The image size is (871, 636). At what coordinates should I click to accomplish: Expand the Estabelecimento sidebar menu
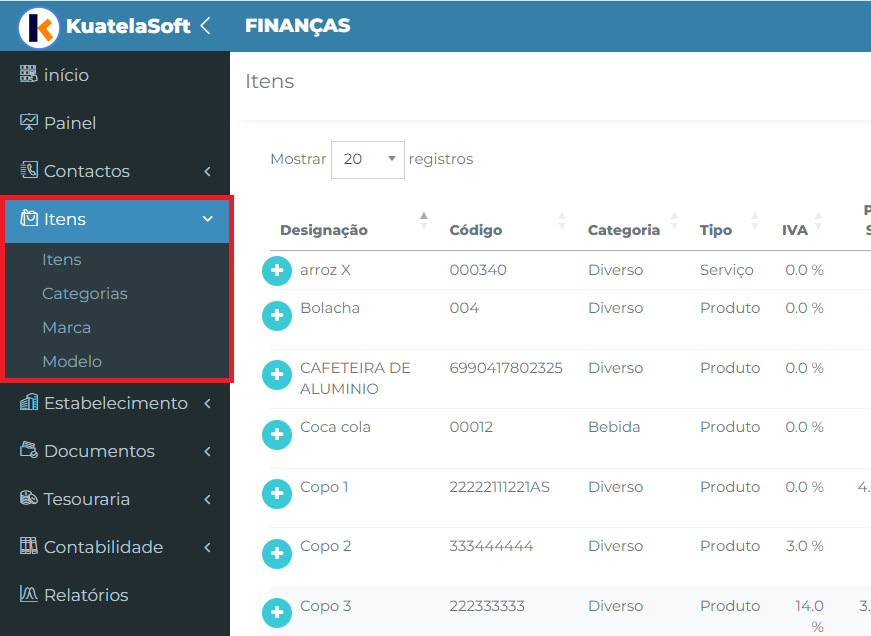(x=115, y=403)
